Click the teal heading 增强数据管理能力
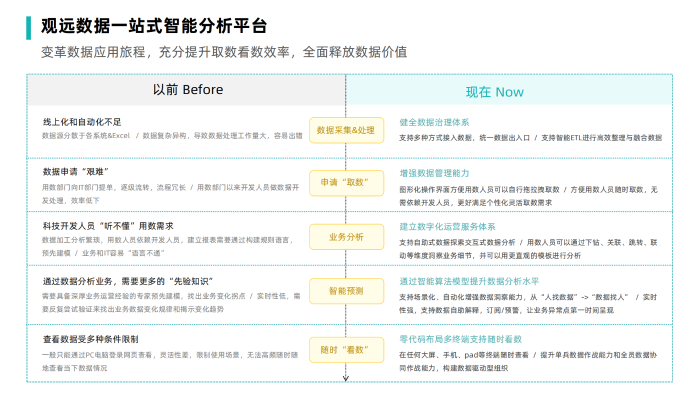 (434, 173)
